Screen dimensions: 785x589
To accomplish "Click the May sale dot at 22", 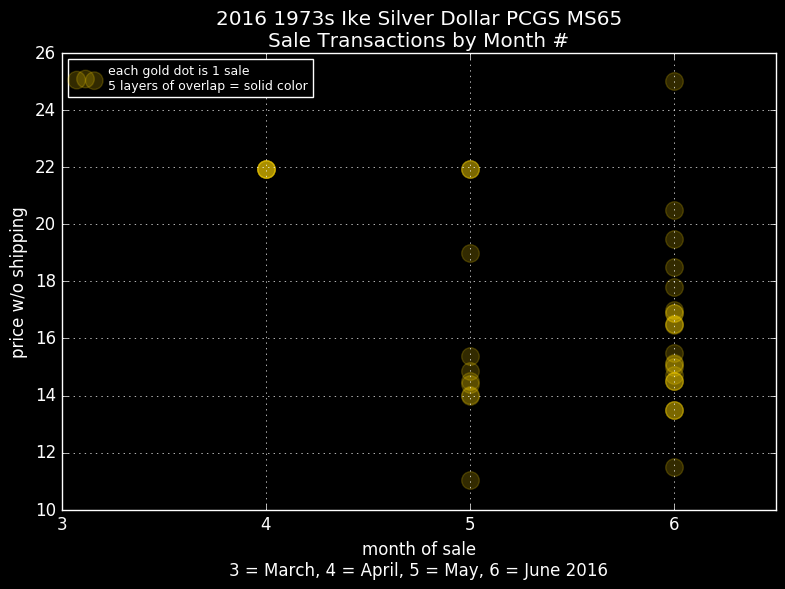I will [470, 170].
